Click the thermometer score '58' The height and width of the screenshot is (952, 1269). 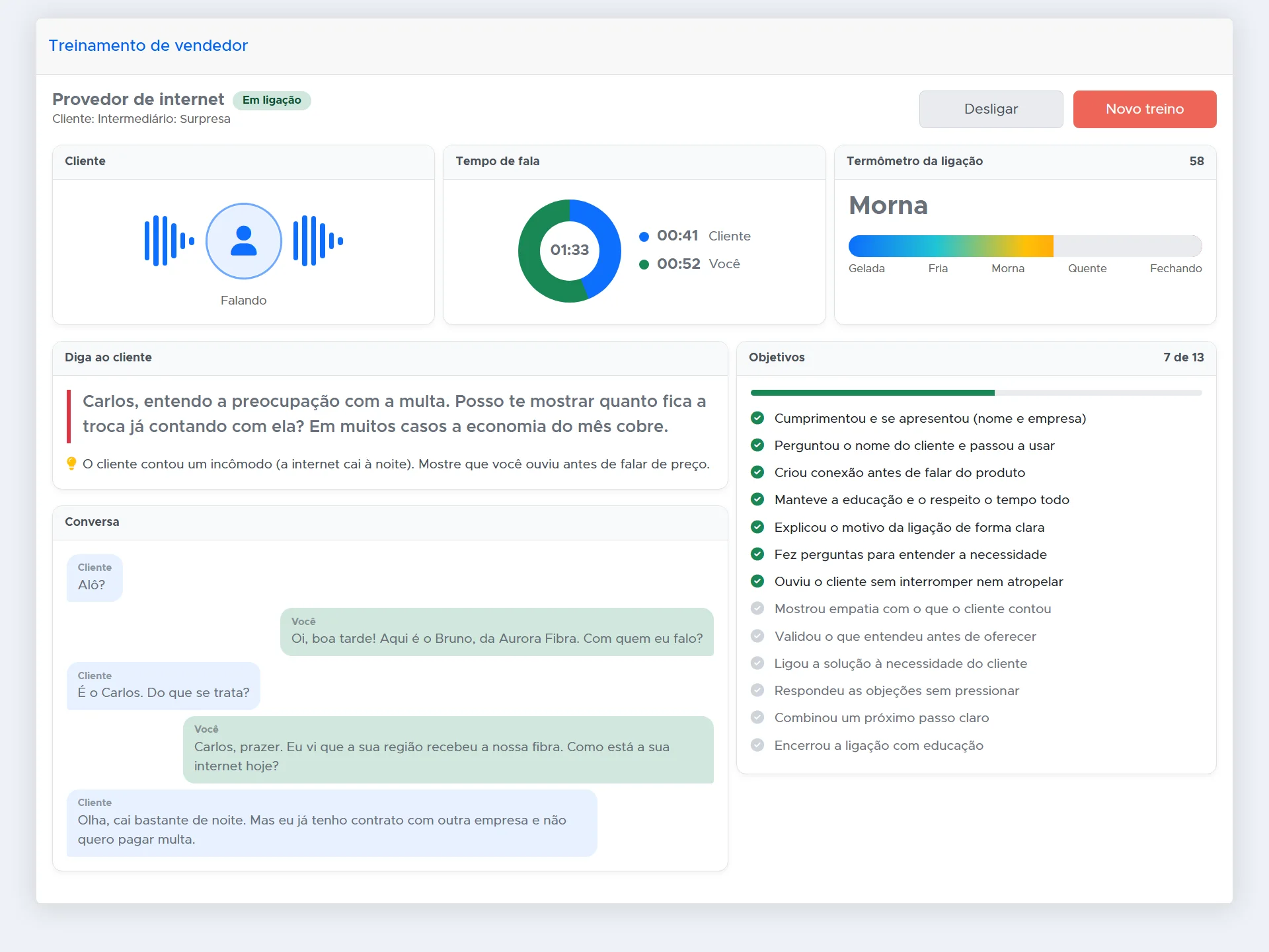[x=1196, y=161]
